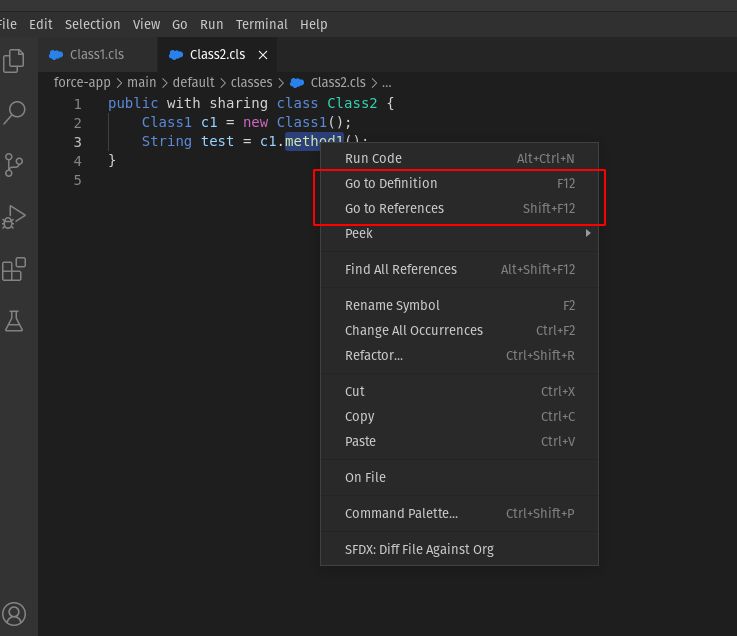
Task: Choose Paste from context menu
Action: (x=459, y=441)
